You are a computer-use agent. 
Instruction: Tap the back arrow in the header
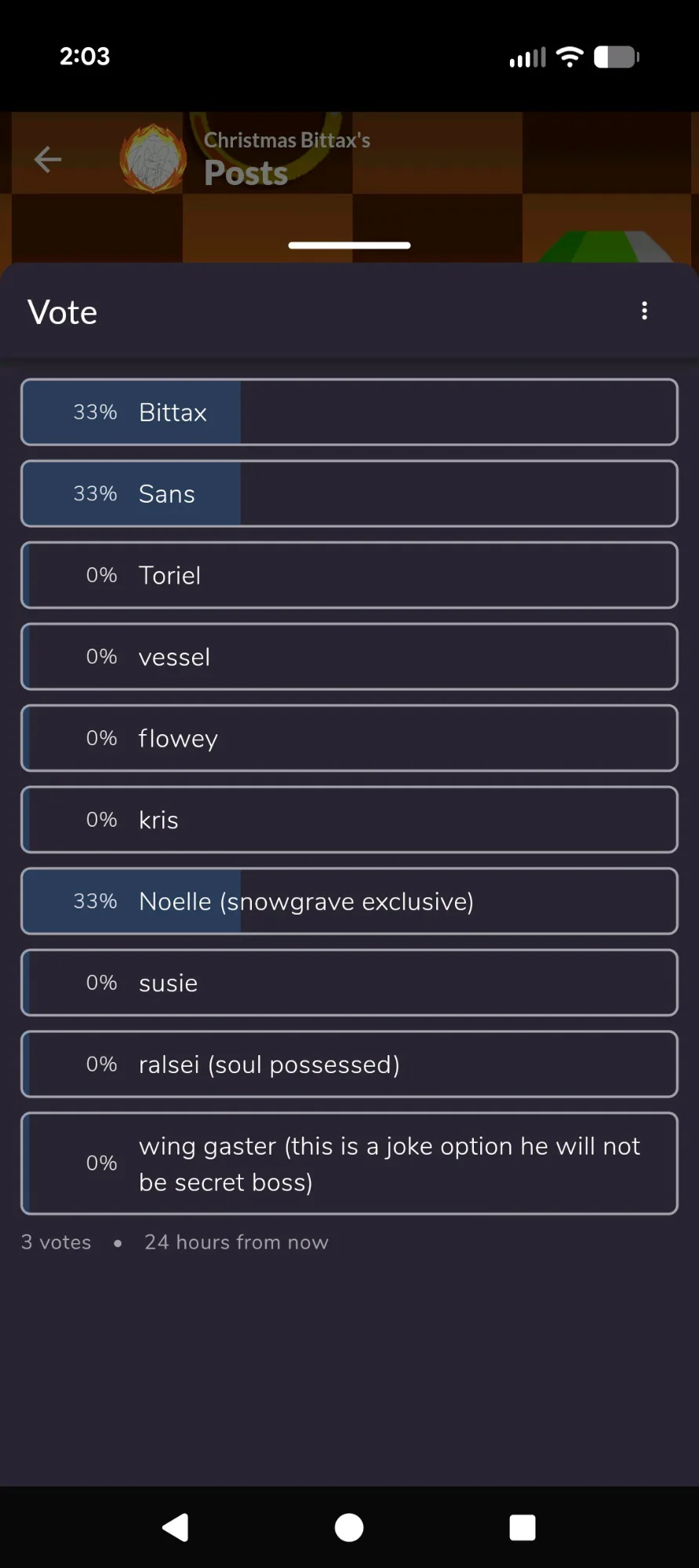point(48,159)
